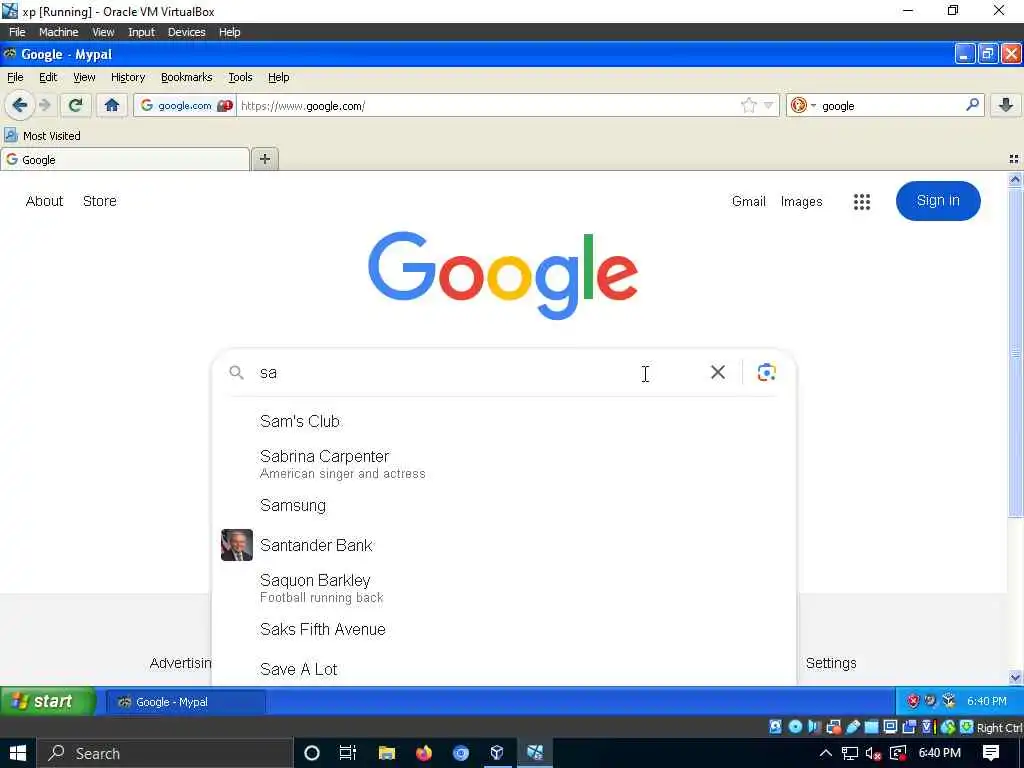Click the Sign in button
Screen dimensions: 1024x768
click(x=938, y=200)
